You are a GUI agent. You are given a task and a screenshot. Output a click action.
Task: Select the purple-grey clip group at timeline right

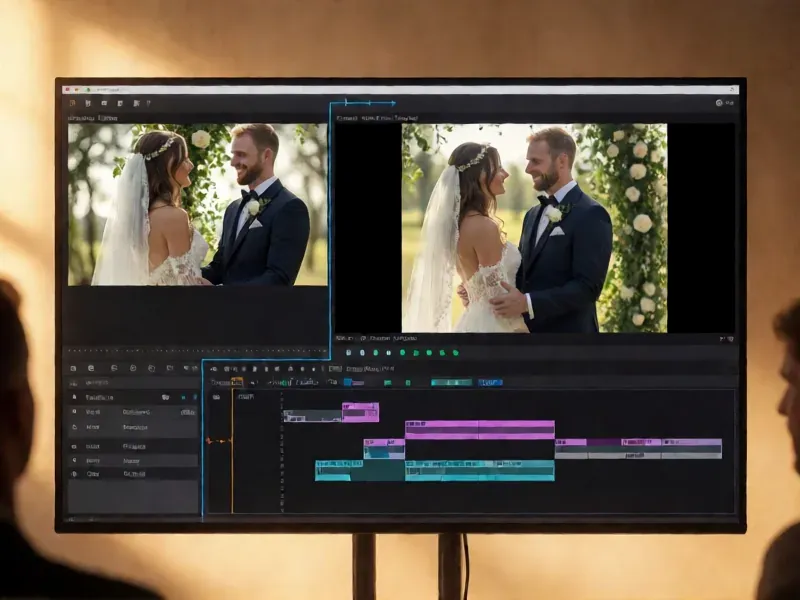(638, 448)
